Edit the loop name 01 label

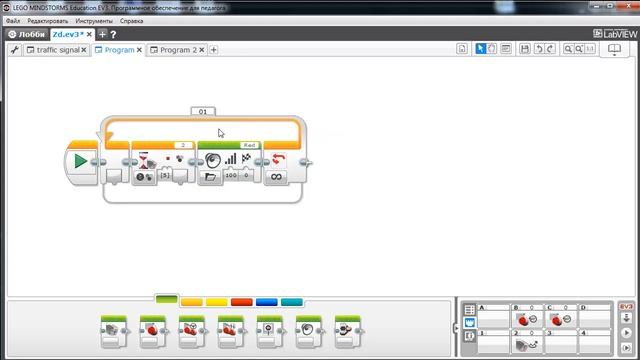tap(203, 111)
